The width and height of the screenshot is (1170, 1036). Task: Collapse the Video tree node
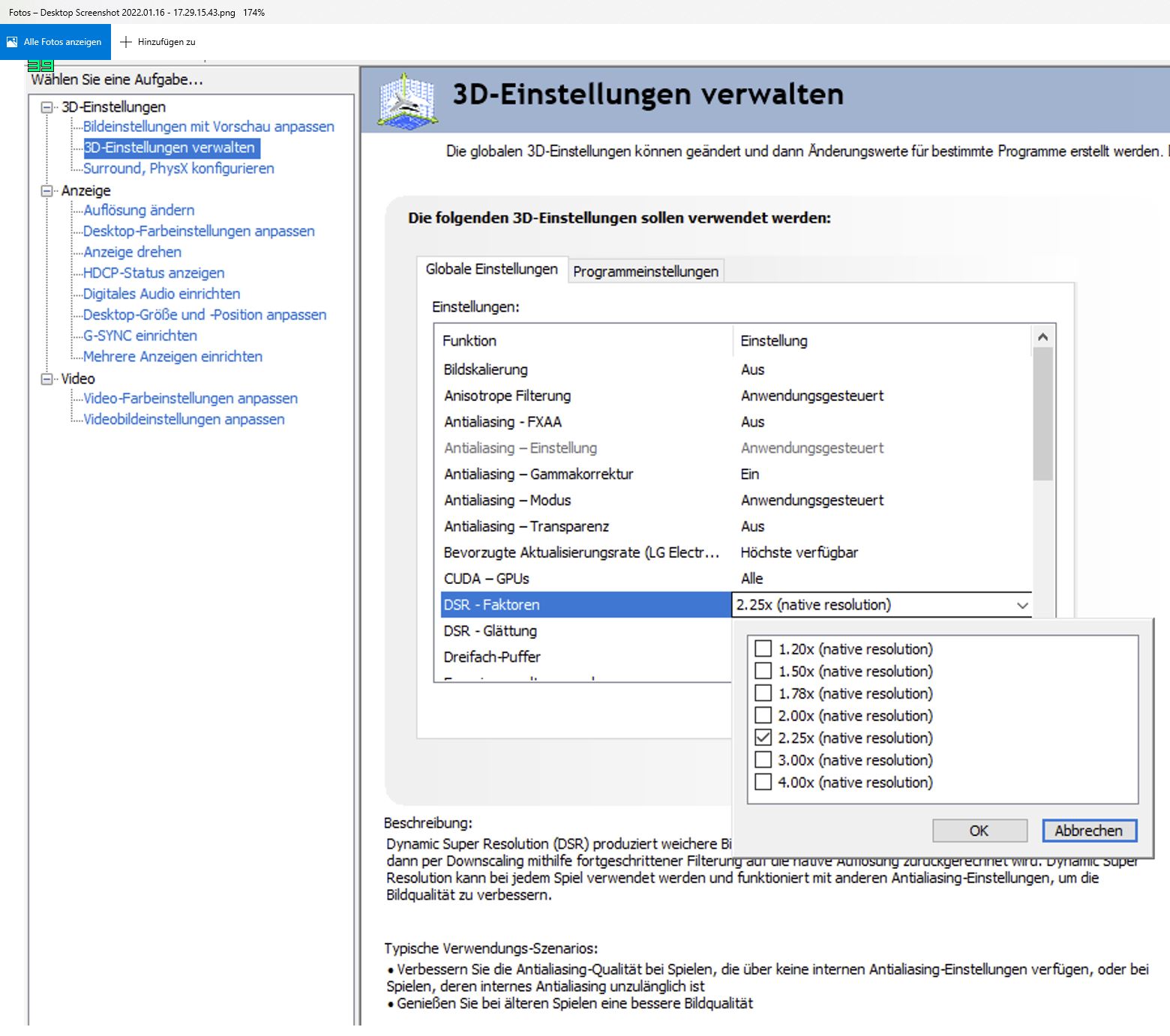coord(47,379)
